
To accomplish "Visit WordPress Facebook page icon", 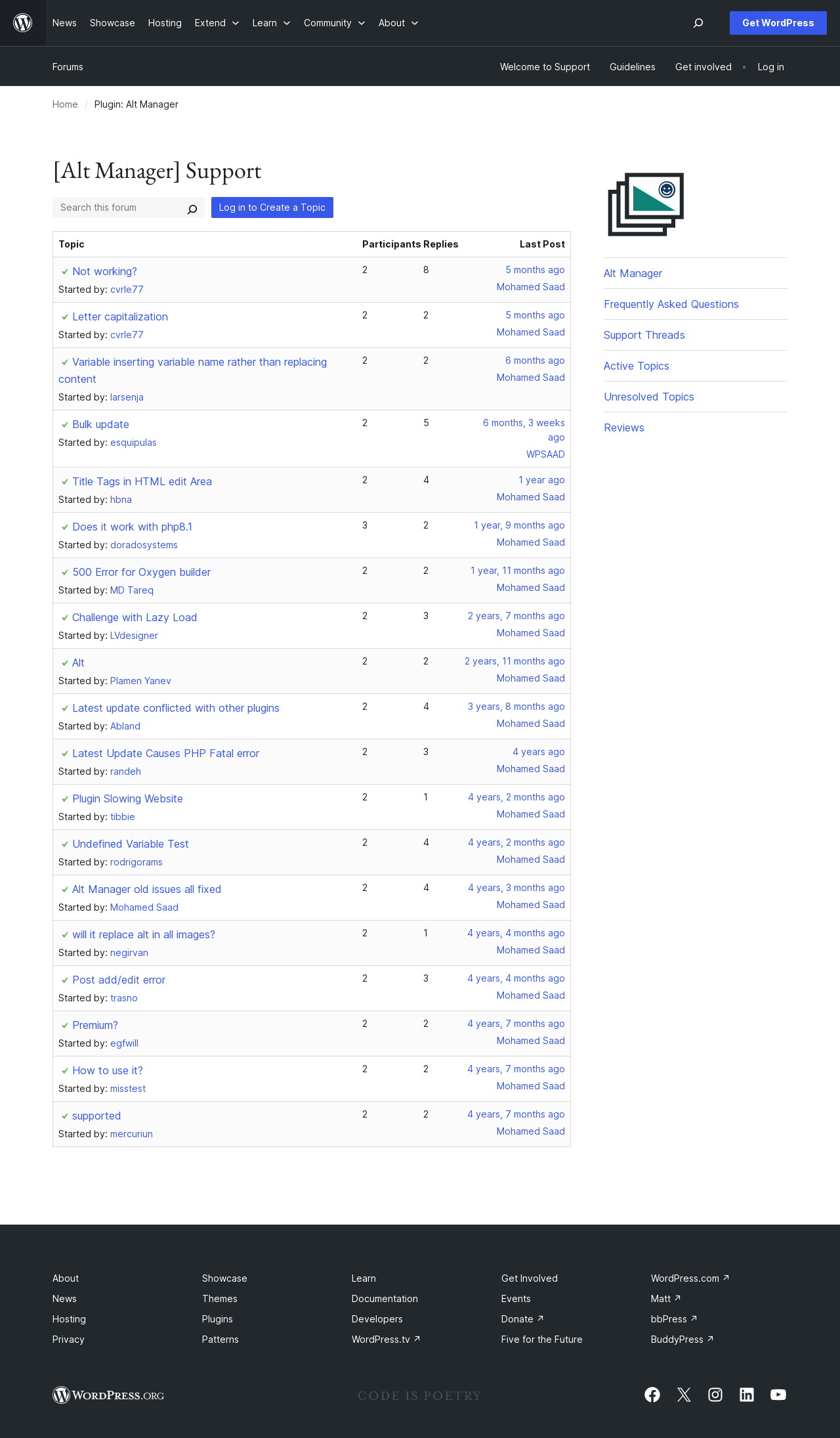I will 652,1395.
